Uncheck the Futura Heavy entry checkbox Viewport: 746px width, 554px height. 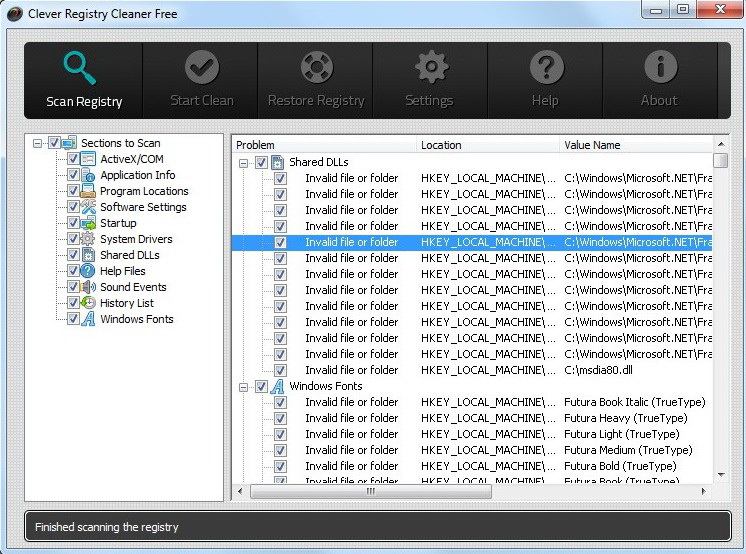click(280, 418)
